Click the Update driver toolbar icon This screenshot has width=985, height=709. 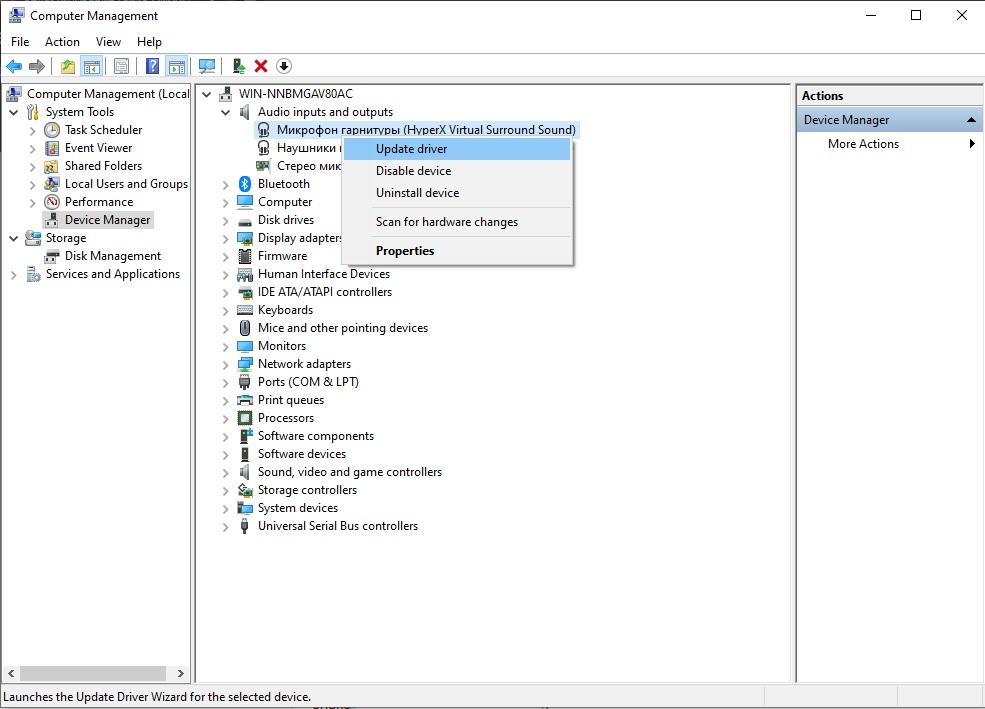pyautogui.click(x=239, y=66)
